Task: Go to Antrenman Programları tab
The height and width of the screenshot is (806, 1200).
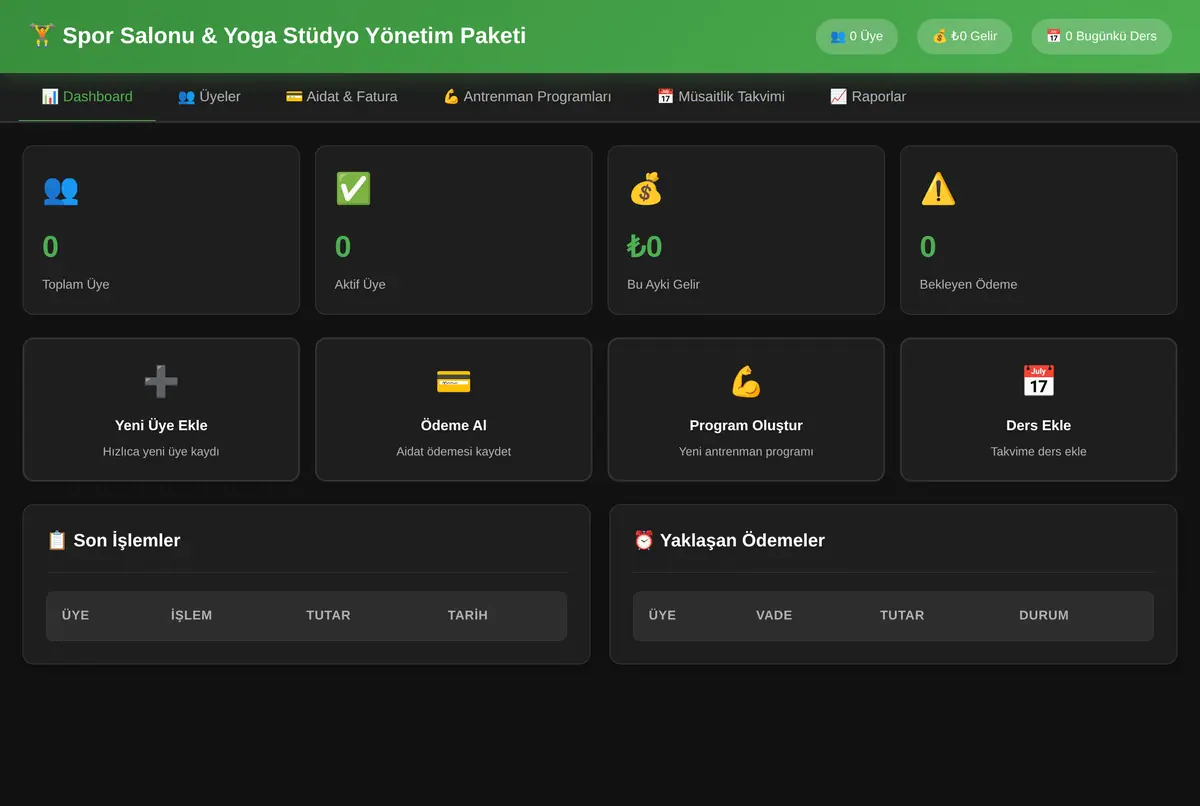Action: pos(527,97)
